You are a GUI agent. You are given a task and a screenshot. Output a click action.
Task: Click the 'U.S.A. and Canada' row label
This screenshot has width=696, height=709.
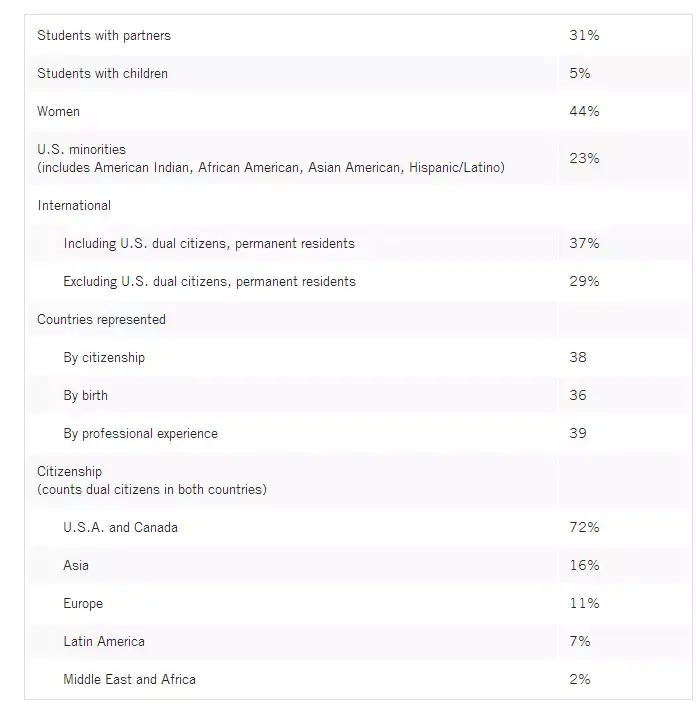120,528
